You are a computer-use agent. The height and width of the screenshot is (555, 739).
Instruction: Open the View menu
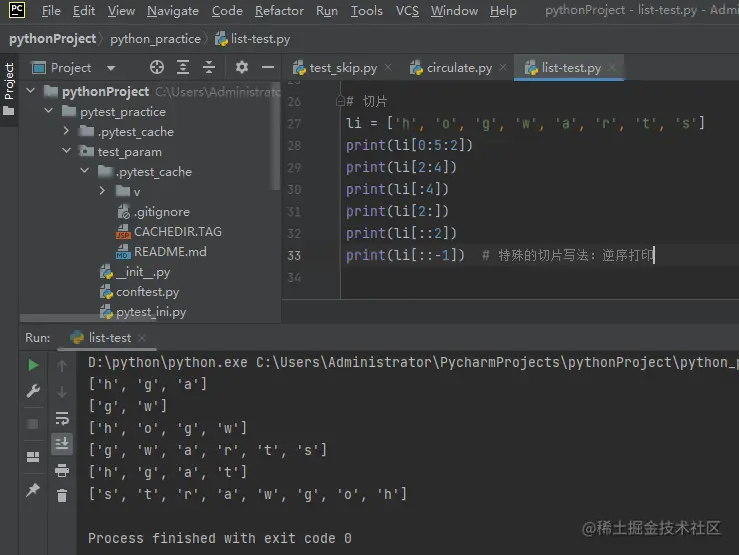coord(121,10)
